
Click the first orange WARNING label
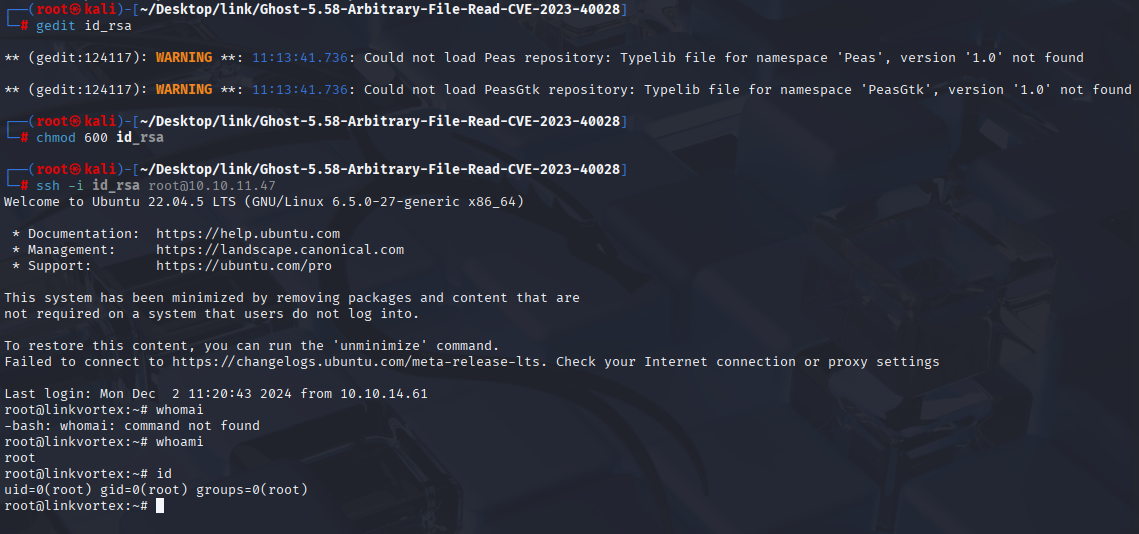click(x=184, y=57)
